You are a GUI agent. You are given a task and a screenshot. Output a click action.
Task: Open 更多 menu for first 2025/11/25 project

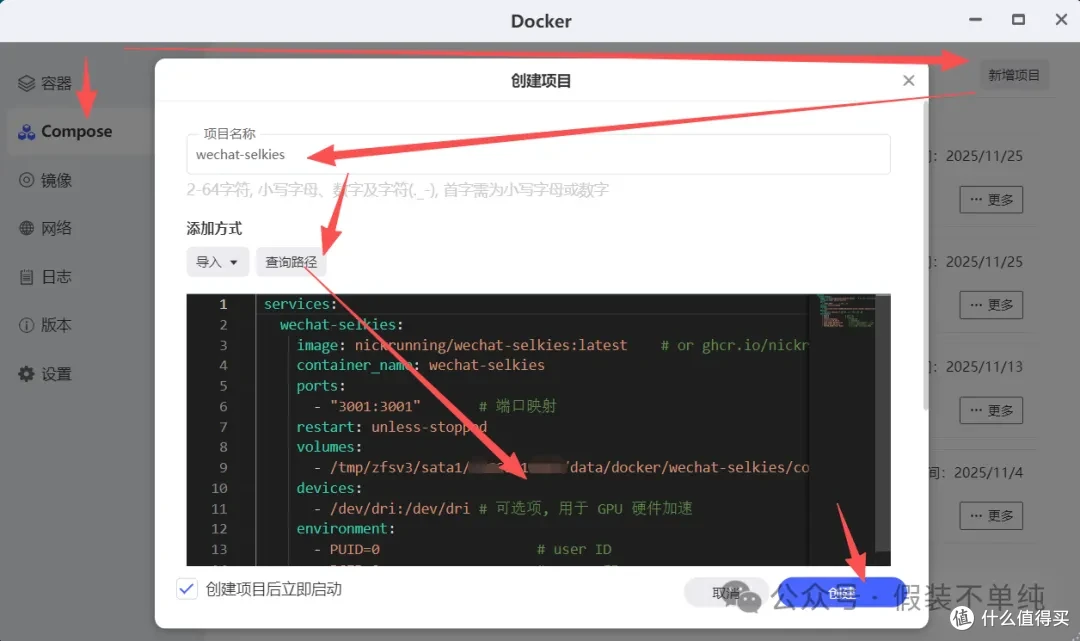click(990, 200)
